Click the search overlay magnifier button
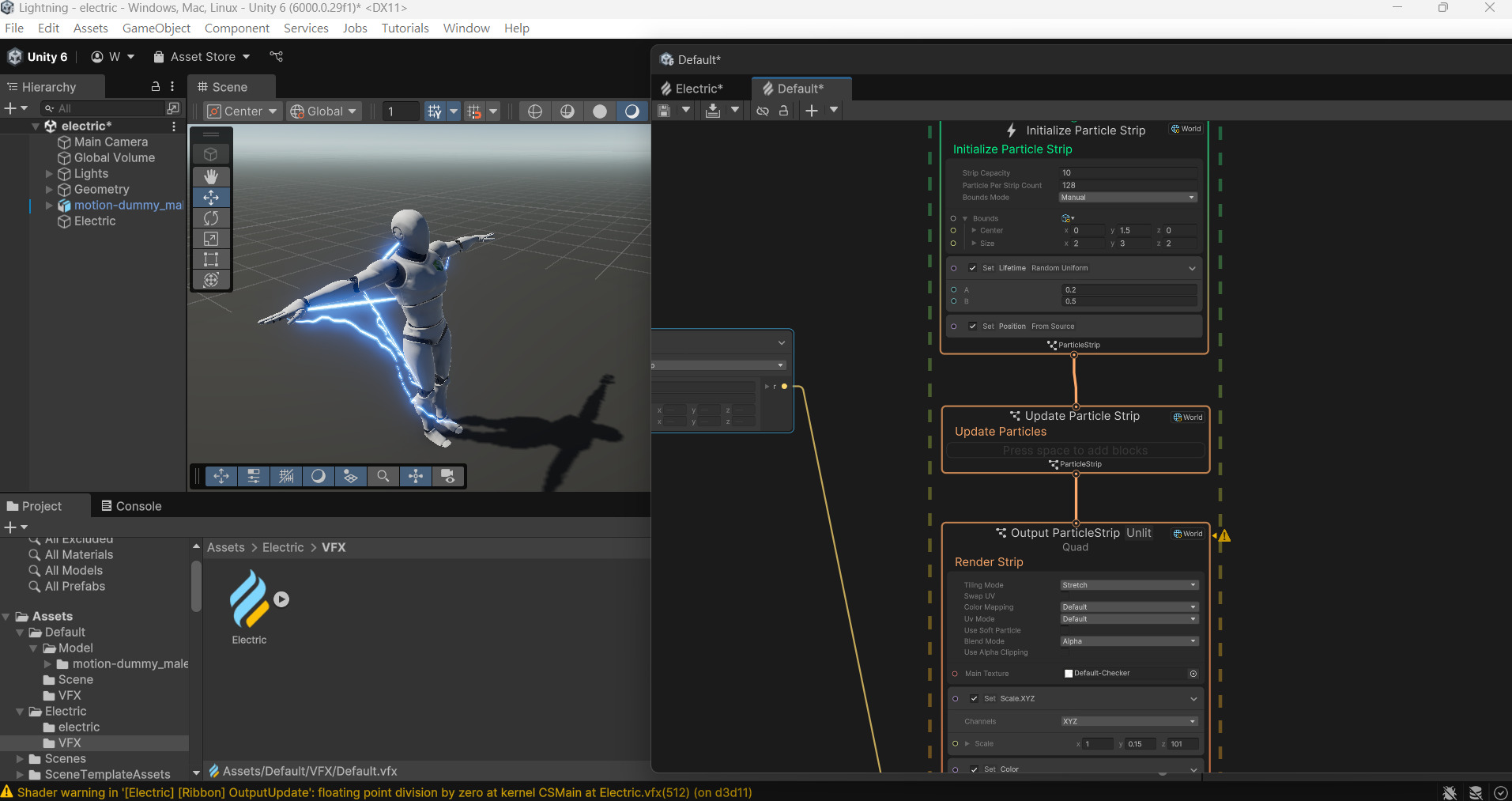Image resolution: width=1512 pixels, height=801 pixels. (383, 476)
